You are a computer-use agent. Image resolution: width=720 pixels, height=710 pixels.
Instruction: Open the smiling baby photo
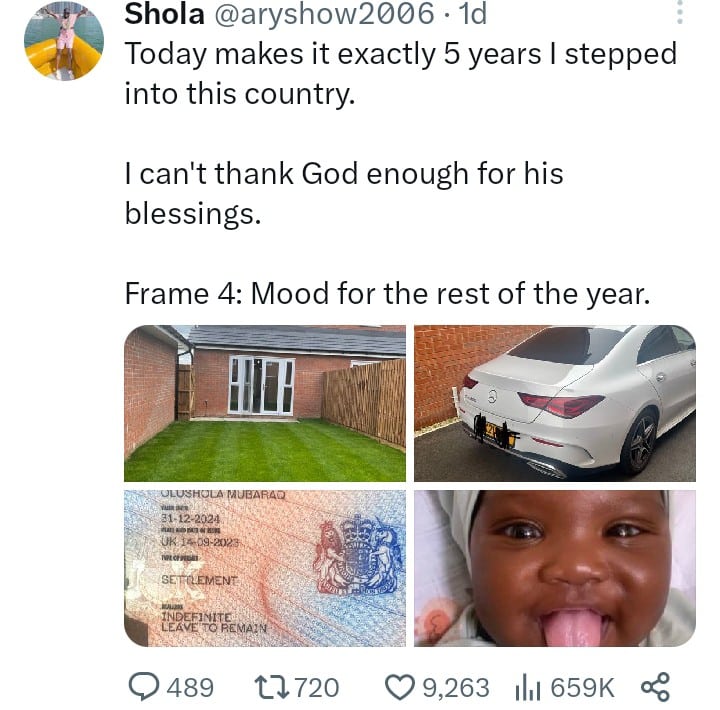555,568
